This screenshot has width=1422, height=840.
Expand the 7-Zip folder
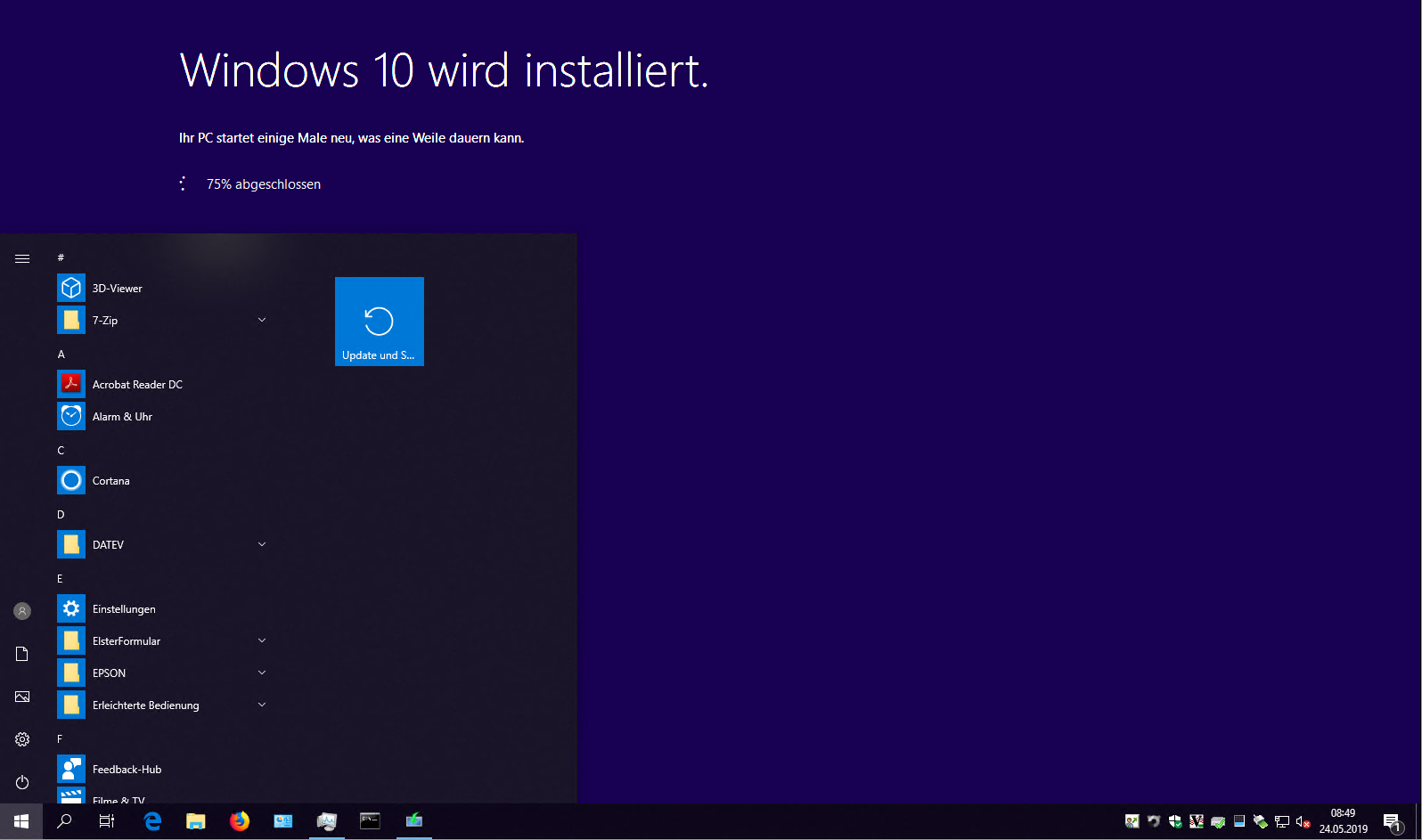click(261, 321)
